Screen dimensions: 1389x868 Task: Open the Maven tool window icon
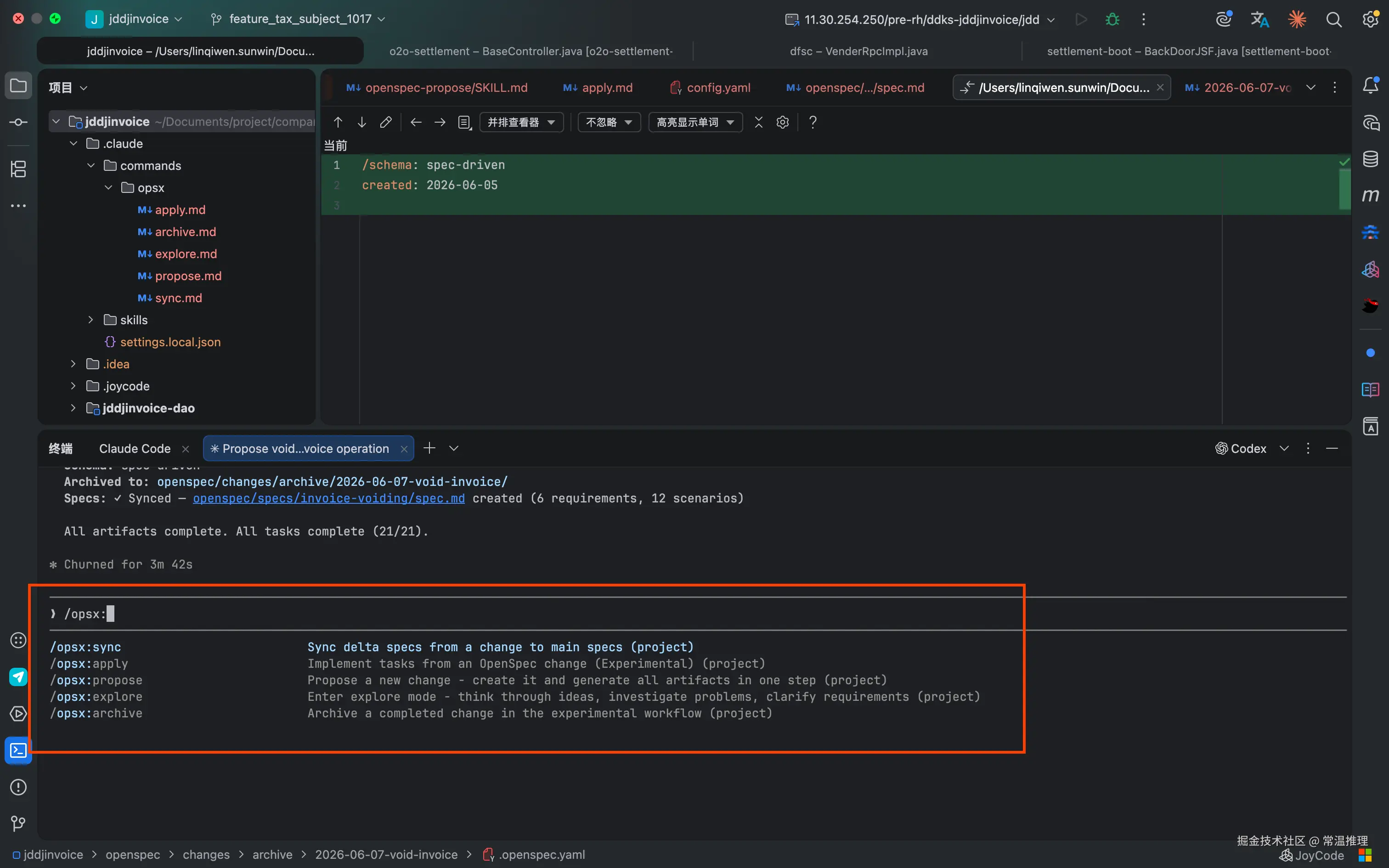tap(1371, 196)
